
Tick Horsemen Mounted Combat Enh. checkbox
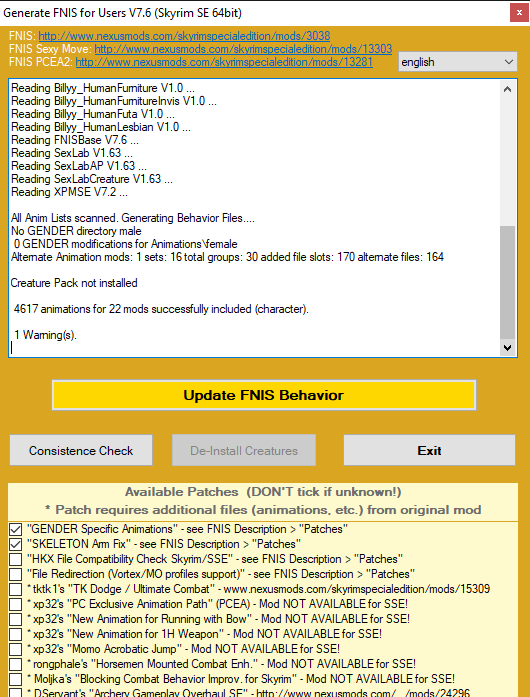pos(16,664)
